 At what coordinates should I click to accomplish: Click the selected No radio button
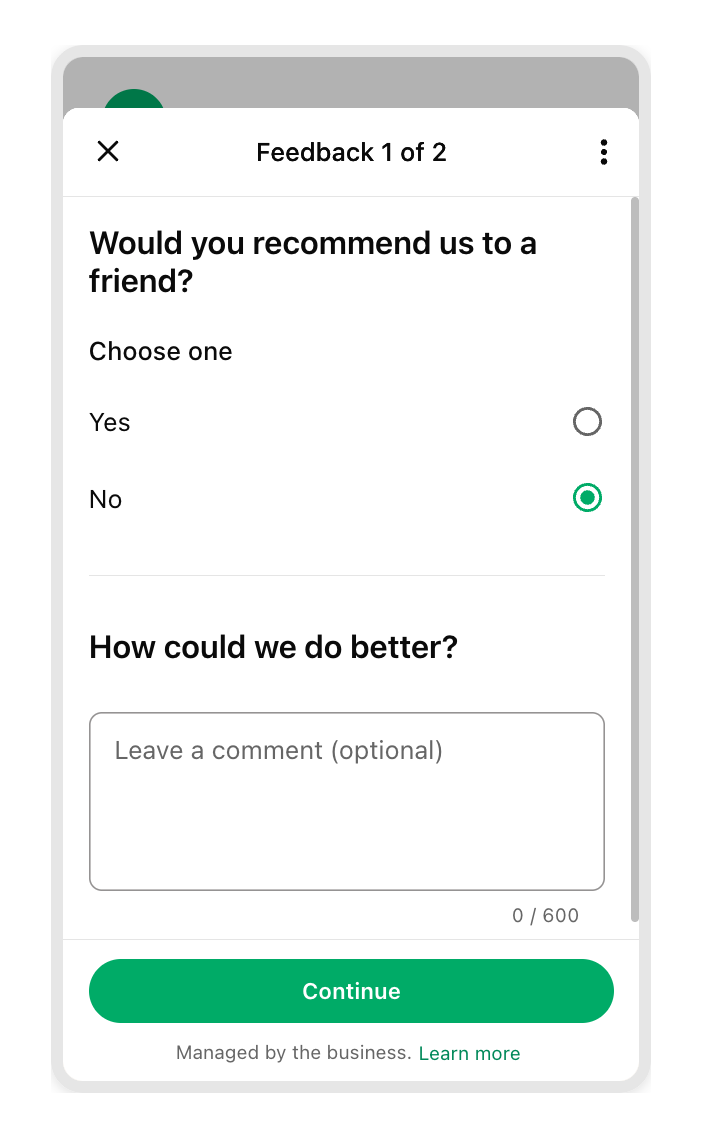coord(587,498)
